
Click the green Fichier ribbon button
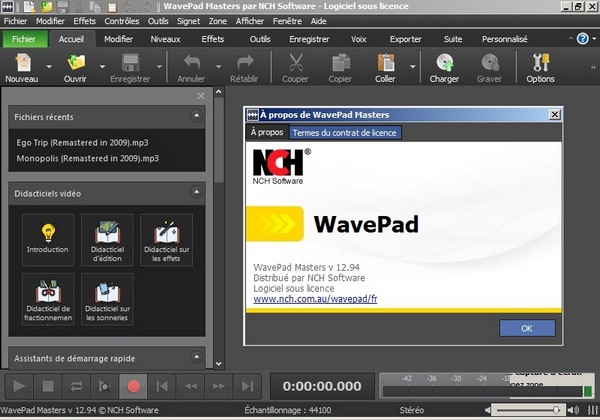pyautogui.click(x=24, y=39)
